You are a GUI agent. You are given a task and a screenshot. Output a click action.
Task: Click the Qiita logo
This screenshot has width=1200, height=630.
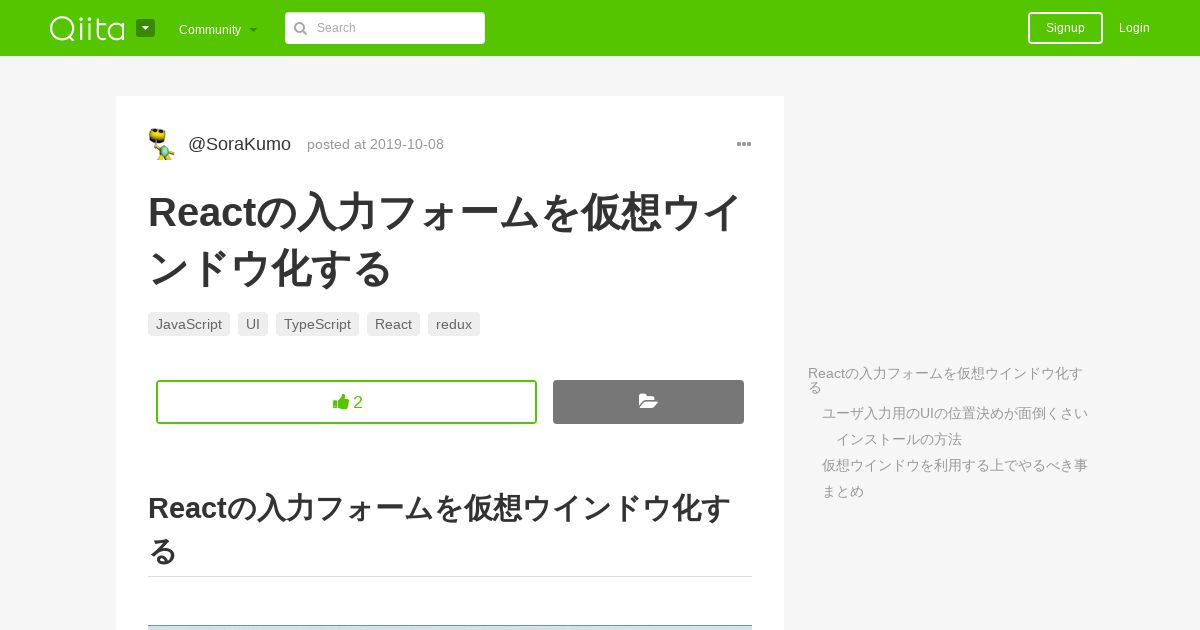point(87,28)
